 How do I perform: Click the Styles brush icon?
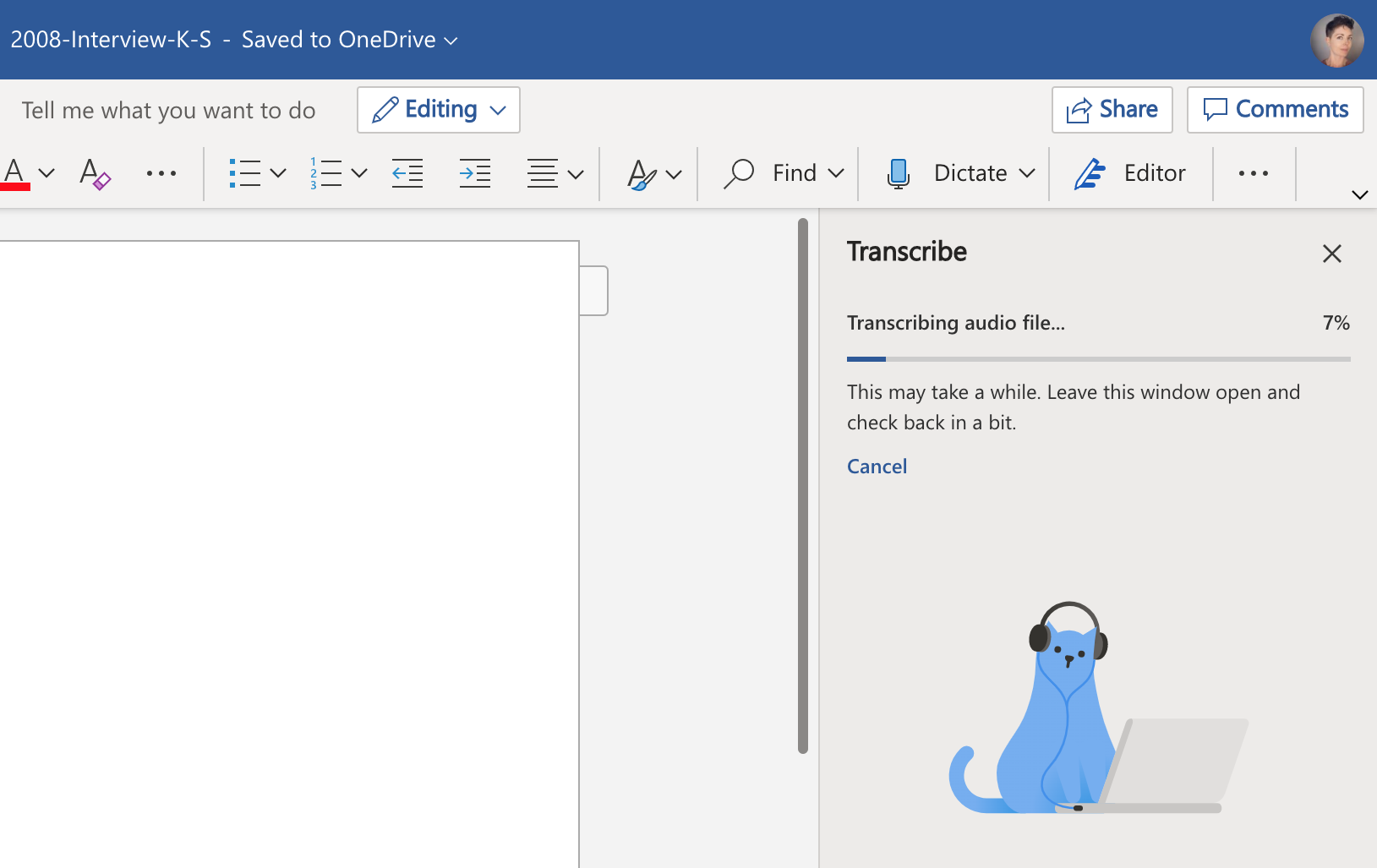(x=642, y=174)
